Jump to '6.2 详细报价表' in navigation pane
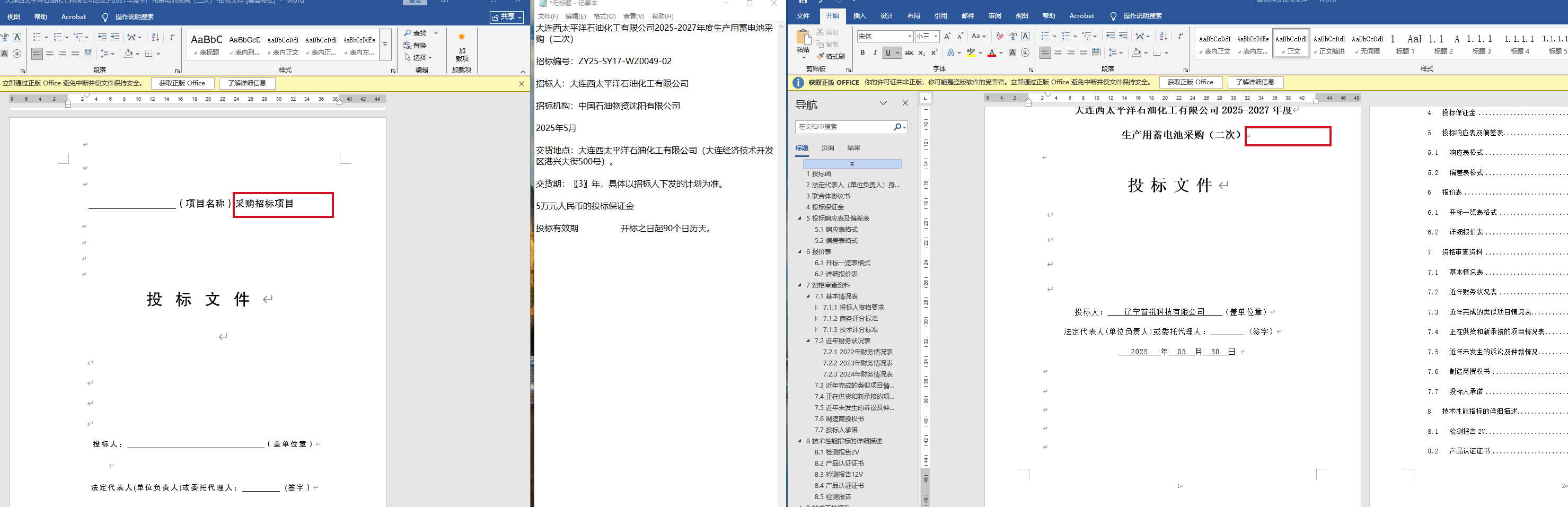This screenshot has width=1568, height=507. tap(838, 274)
